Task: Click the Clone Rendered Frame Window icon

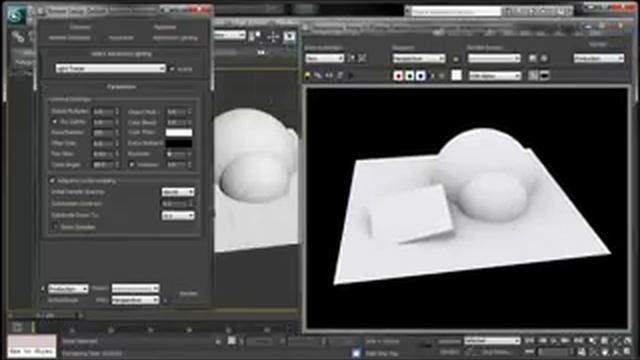Action: [329, 76]
